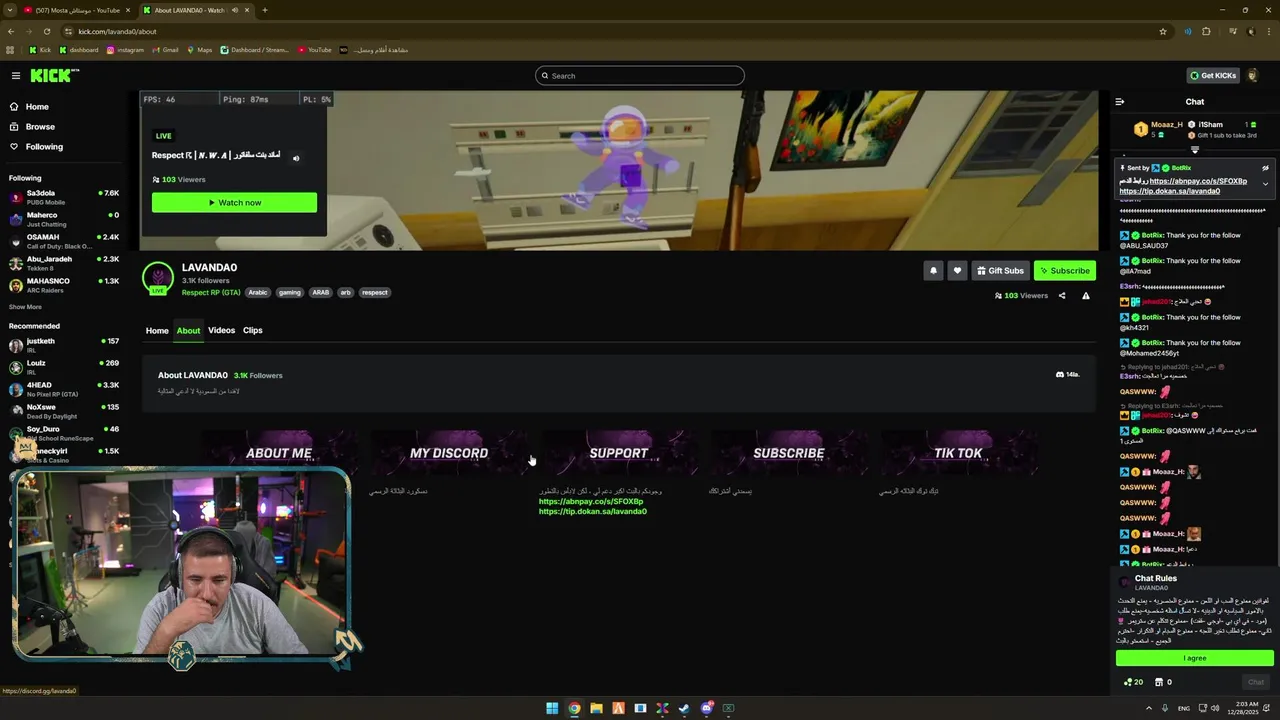Click the KICK logo in header
The width and height of the screenshot is (1280, 720).
pyautogui.click(x=54, y=76)
